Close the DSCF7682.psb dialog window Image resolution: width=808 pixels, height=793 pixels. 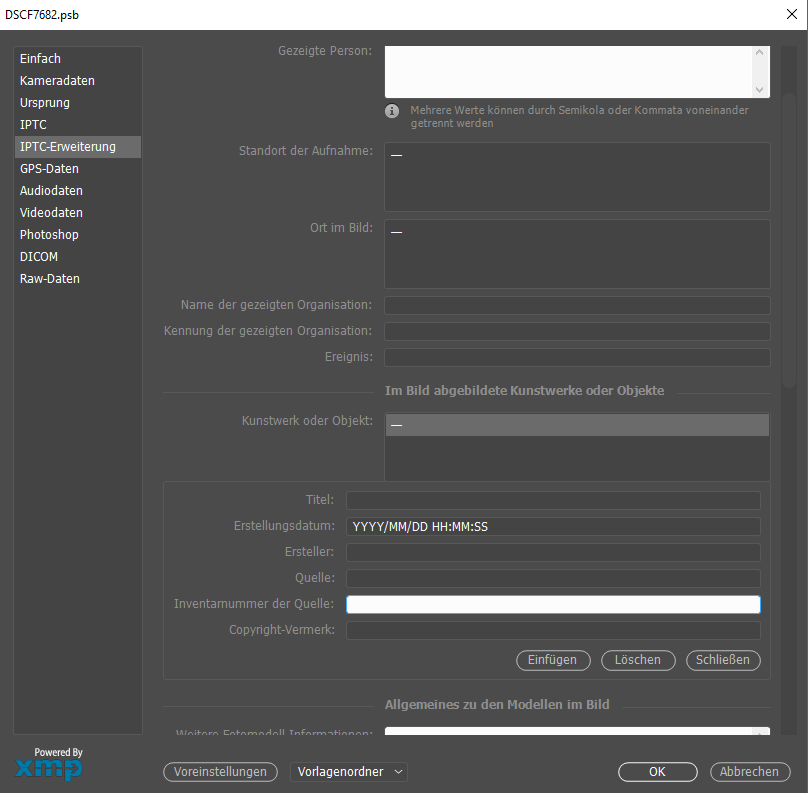791,13
